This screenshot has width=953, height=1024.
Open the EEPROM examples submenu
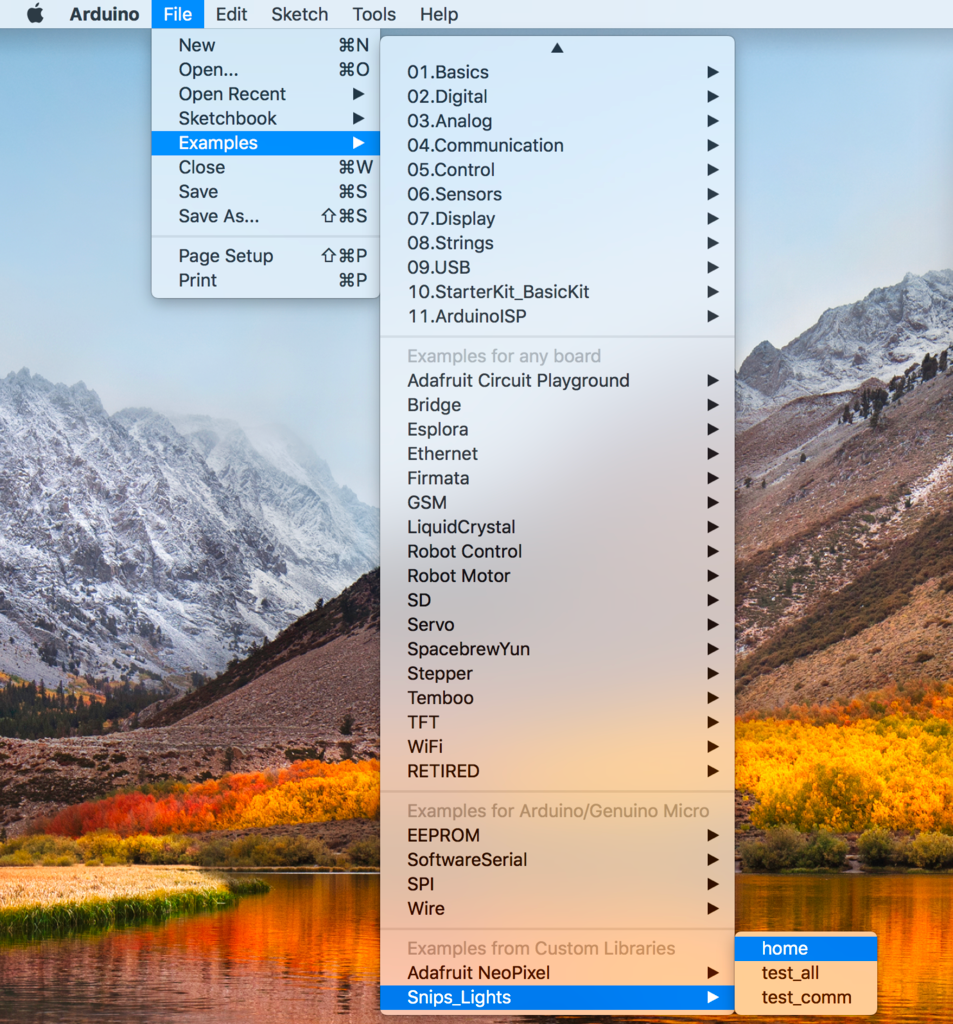pos(557,835)
